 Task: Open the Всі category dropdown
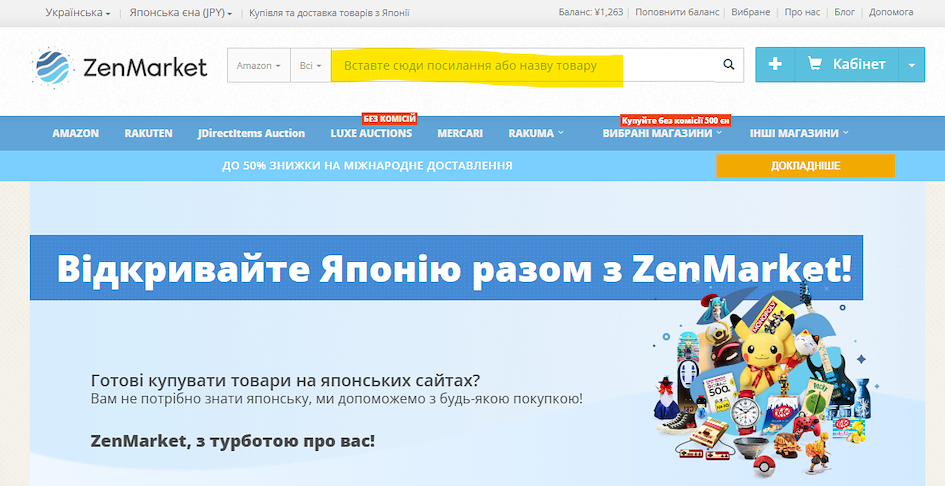click(x=310, y=65)
